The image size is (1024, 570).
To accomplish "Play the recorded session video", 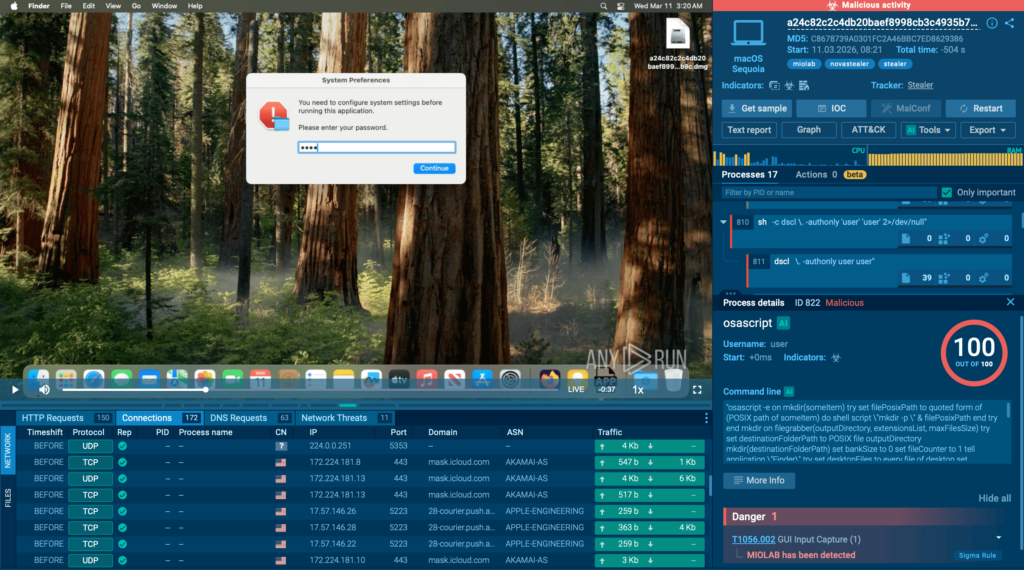I will (15, 390).
